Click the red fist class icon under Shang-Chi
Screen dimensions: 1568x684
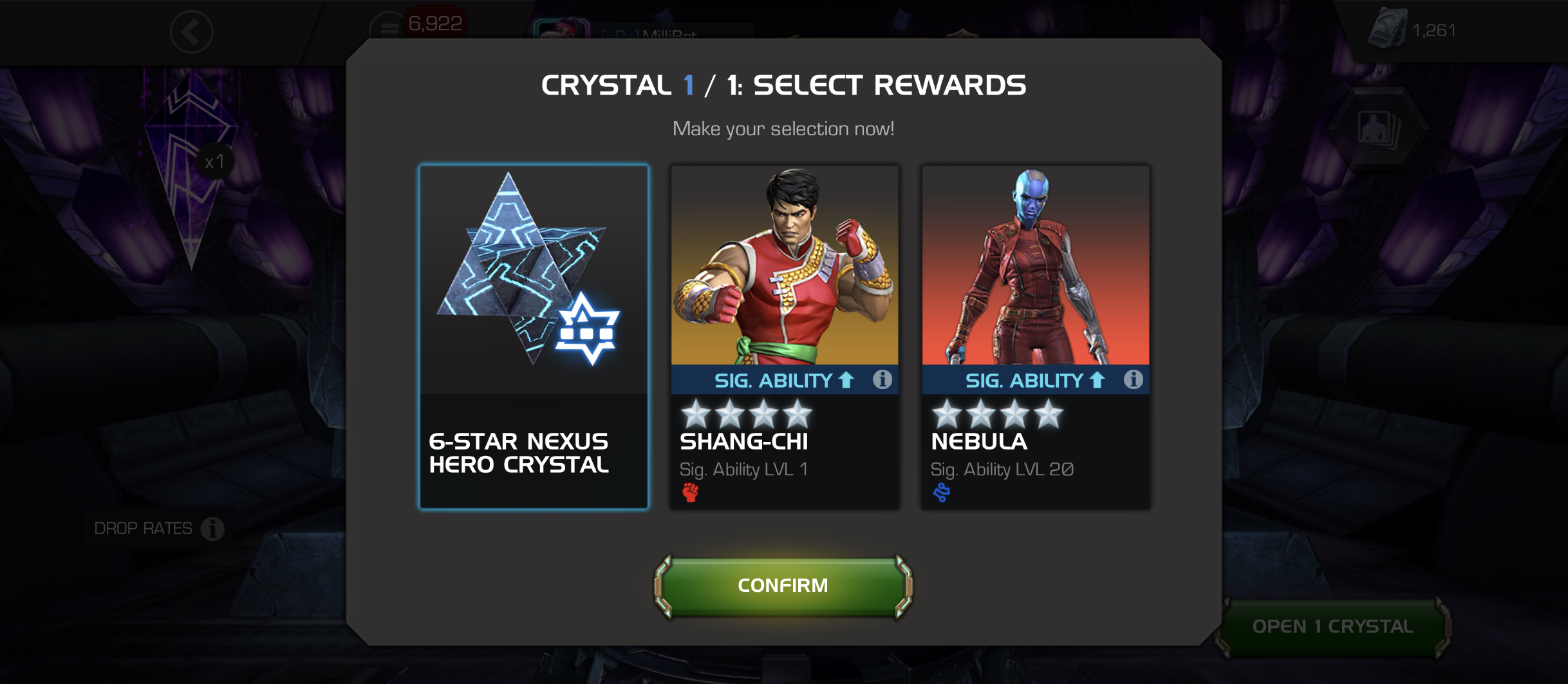(691, 493)
